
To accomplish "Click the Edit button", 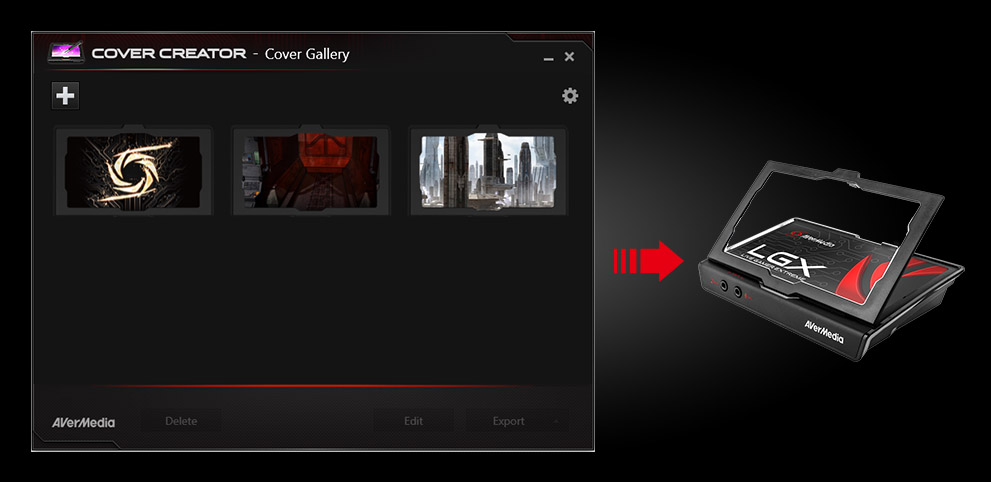I will pos(413,421).
